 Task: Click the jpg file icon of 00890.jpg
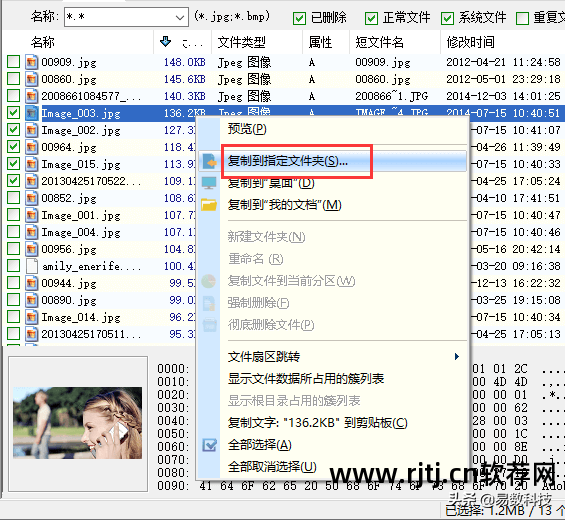point(32,300)
